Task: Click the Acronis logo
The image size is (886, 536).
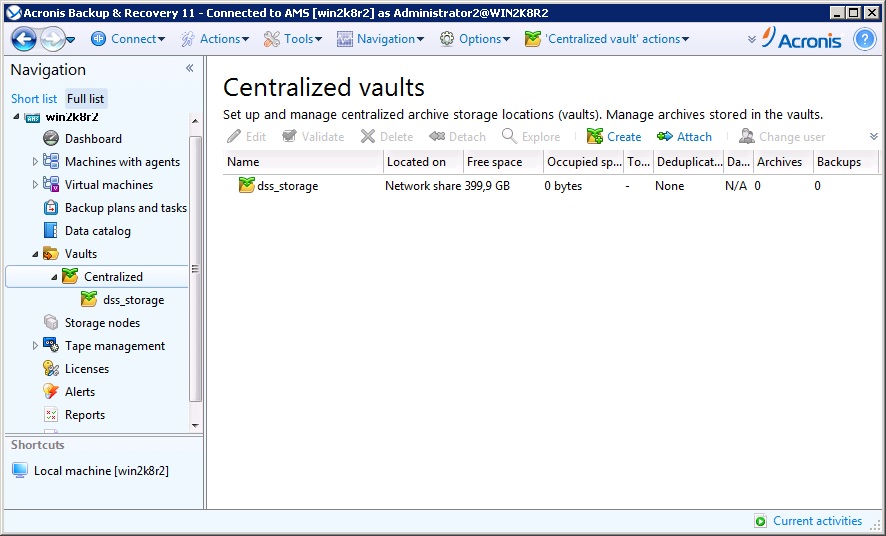Action: coord(802,38)
